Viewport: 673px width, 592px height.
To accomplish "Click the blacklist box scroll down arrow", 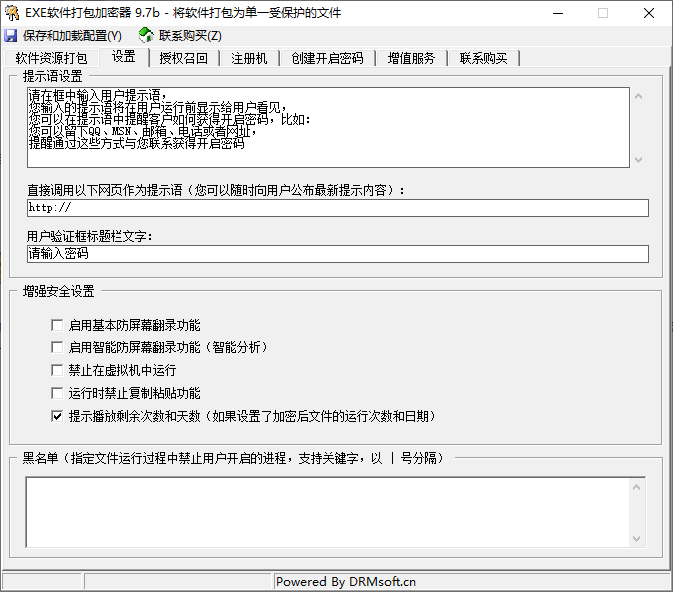I will 637,538.
